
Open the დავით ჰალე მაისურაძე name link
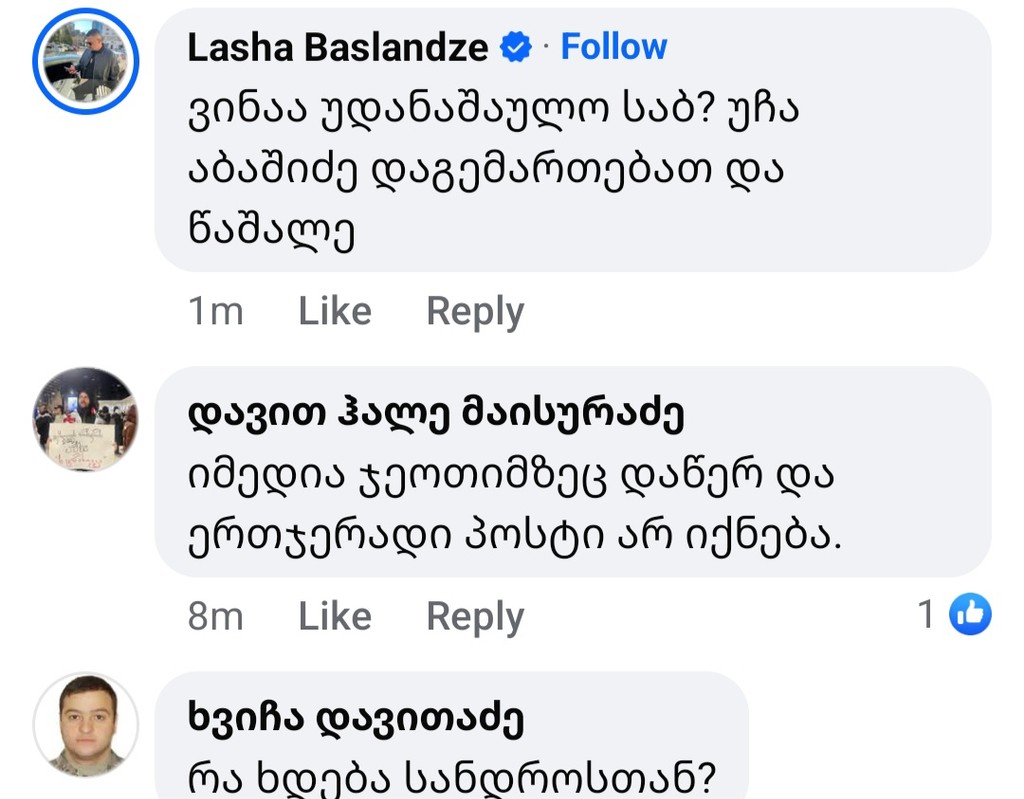click(x=435, y=415)
